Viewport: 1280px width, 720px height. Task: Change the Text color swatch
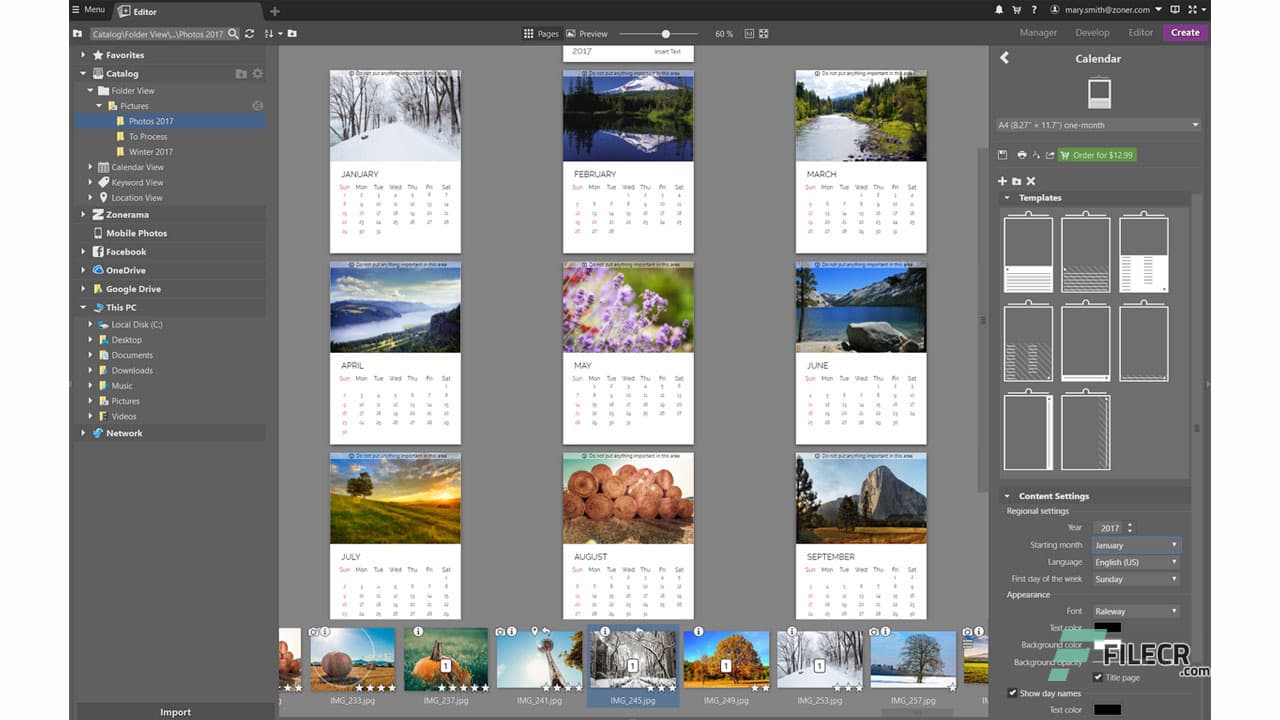tap(1108, 627)
